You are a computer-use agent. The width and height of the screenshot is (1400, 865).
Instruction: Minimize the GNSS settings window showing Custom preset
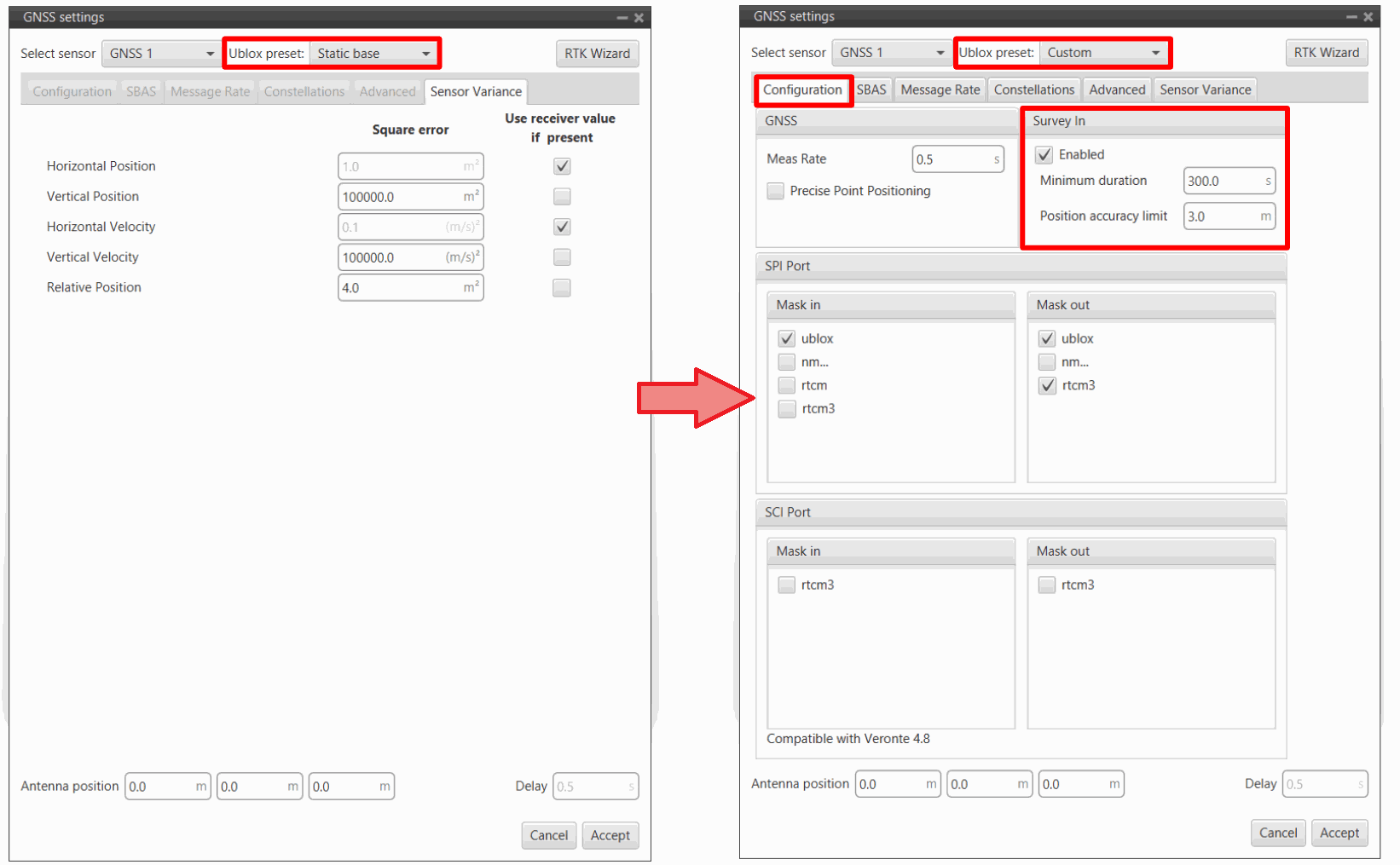[x=1351, y=17]
